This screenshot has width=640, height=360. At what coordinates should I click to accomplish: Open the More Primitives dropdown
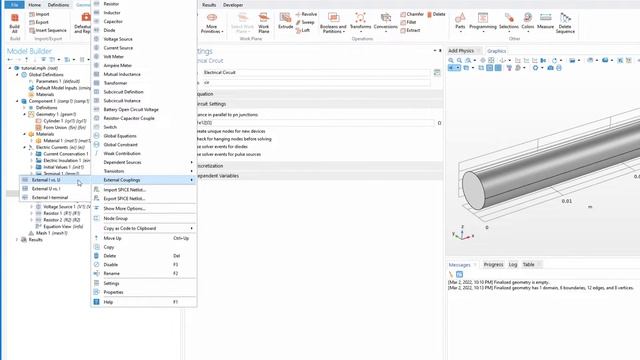click(211, 23)
